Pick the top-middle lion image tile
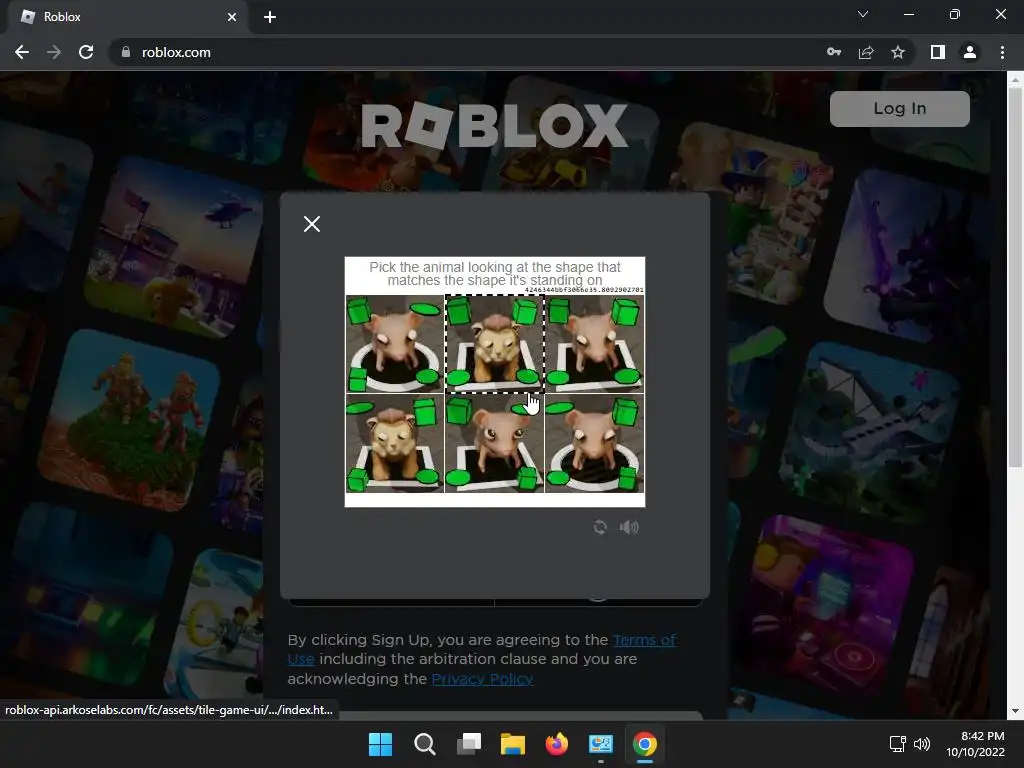1024x768 pixels. (x=494, y=344)
